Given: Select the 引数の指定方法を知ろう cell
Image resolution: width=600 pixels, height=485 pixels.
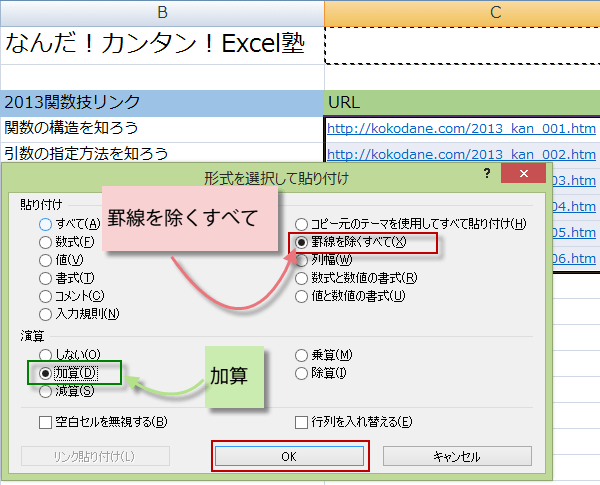Looking at the screenshot, I should coord(162,153).
